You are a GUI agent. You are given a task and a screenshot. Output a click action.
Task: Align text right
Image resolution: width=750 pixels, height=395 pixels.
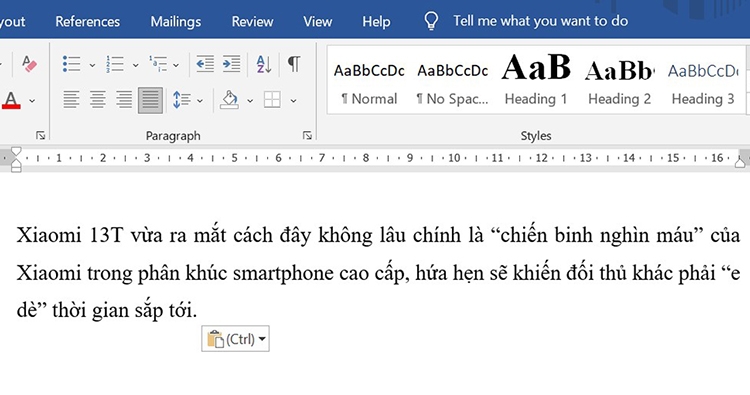[124, 99]
